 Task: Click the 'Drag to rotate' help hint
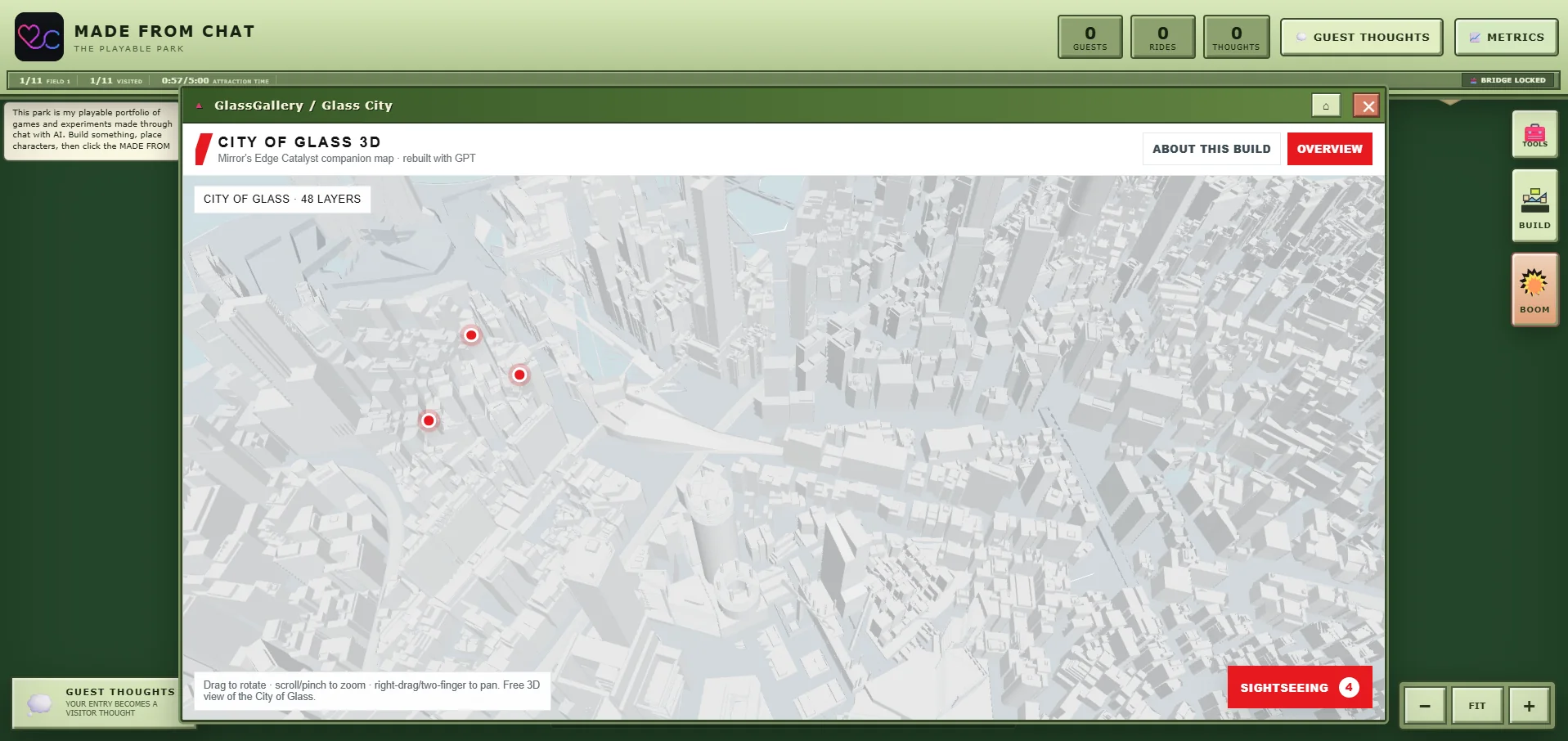[x=372, y=690]
